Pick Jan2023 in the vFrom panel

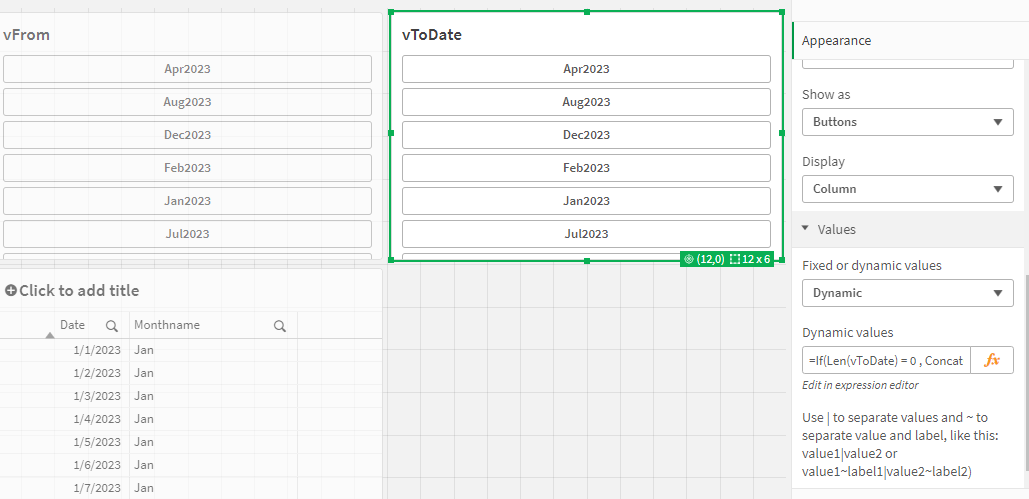coord(187,201)
